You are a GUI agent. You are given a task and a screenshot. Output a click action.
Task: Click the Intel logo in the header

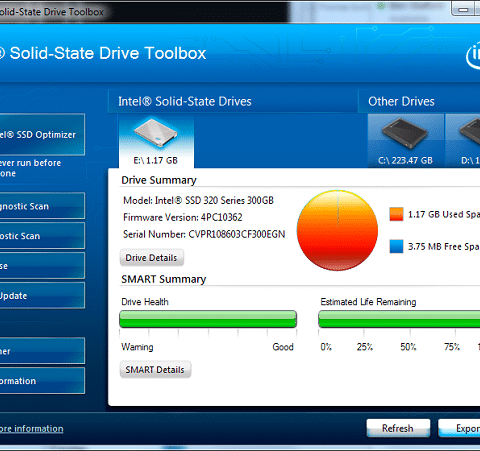[x=473, y=57]
